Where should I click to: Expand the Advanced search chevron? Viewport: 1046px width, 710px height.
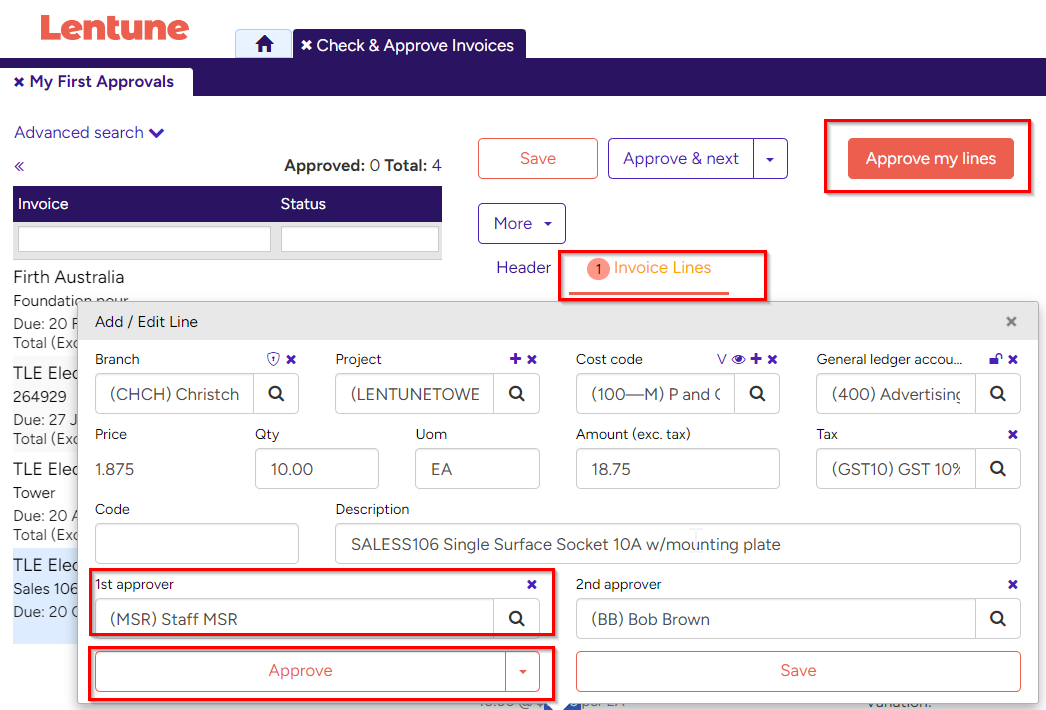pos(157,132)
